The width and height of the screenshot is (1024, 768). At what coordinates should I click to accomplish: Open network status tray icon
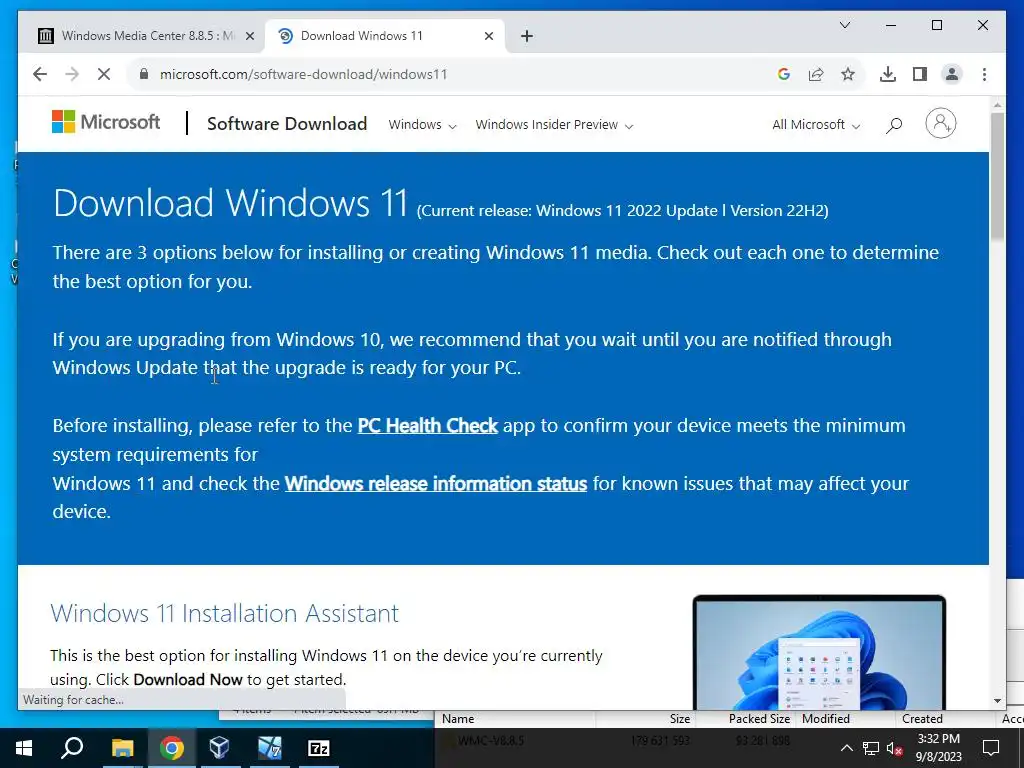tap(871, 748)
